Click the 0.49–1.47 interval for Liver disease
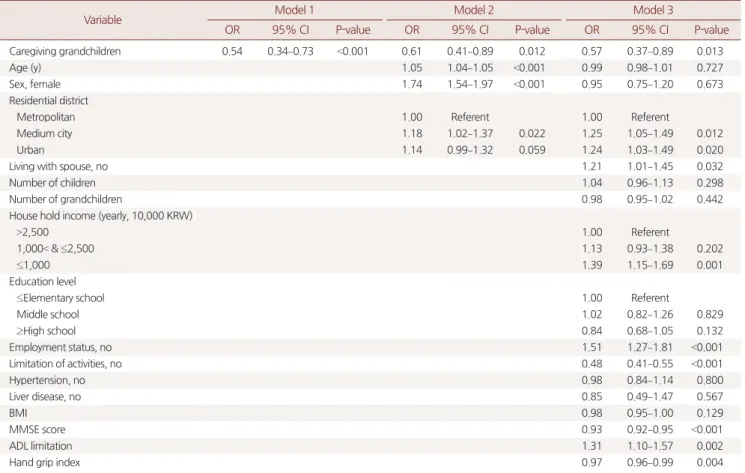The image size is (745, 473). tap(650, 397)
